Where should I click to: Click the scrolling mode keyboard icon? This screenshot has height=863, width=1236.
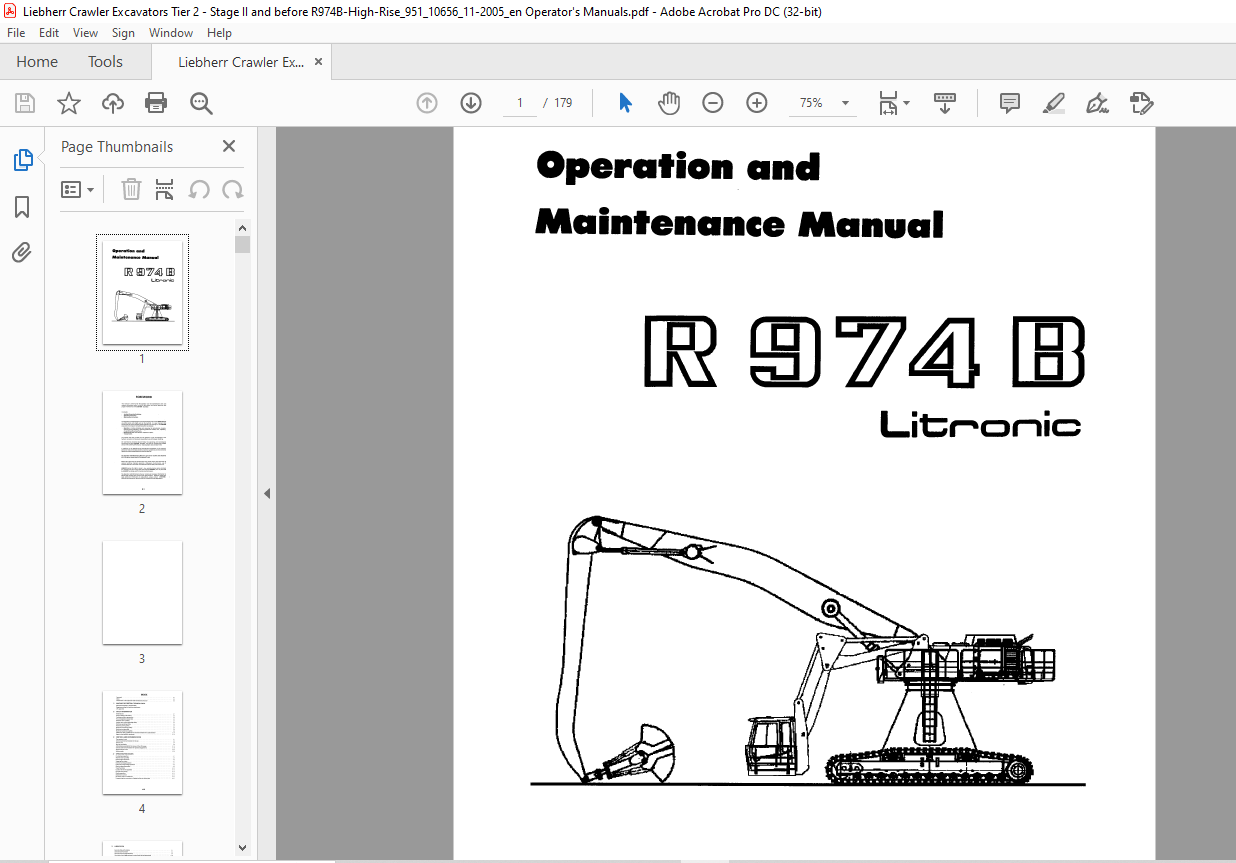[945, 103]
